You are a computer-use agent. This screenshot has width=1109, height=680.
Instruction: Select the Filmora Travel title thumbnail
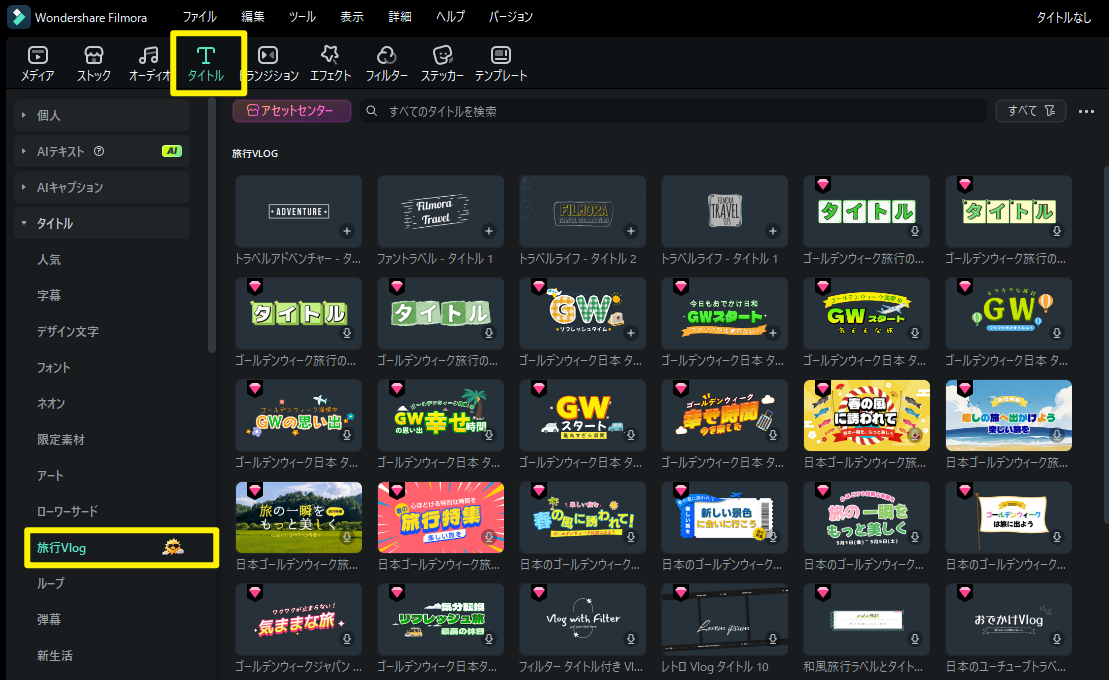point(440,211)
